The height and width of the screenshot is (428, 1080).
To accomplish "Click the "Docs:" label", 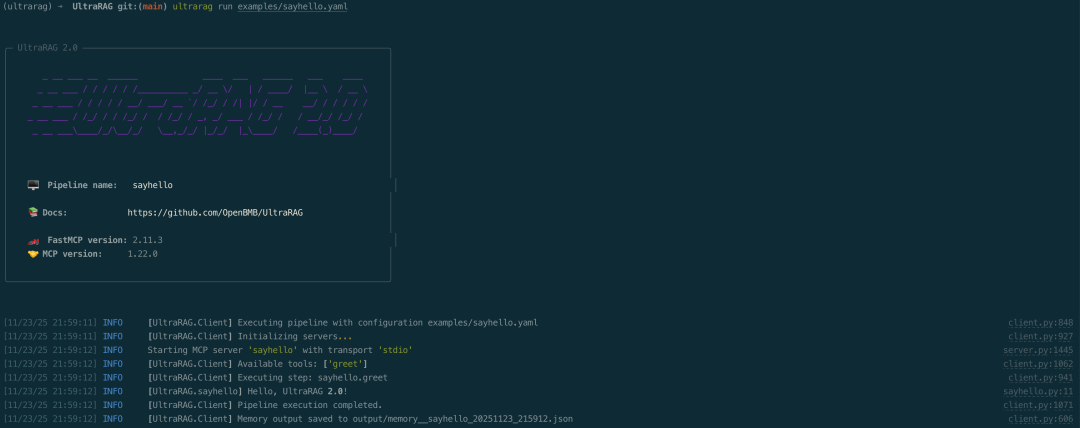I will pos(55,213).
